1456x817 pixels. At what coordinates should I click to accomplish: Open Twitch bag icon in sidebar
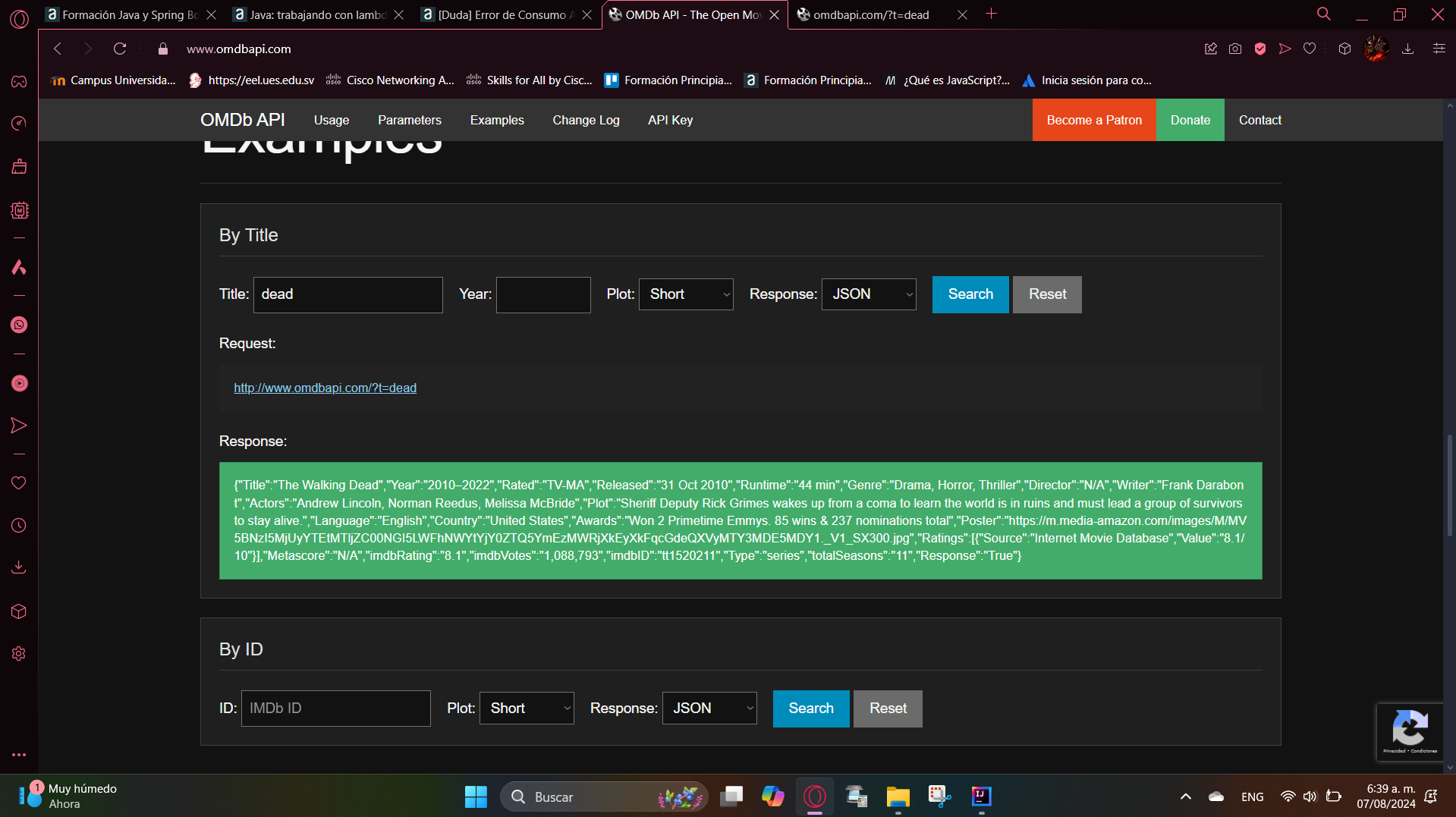click(x=19, y=167)
